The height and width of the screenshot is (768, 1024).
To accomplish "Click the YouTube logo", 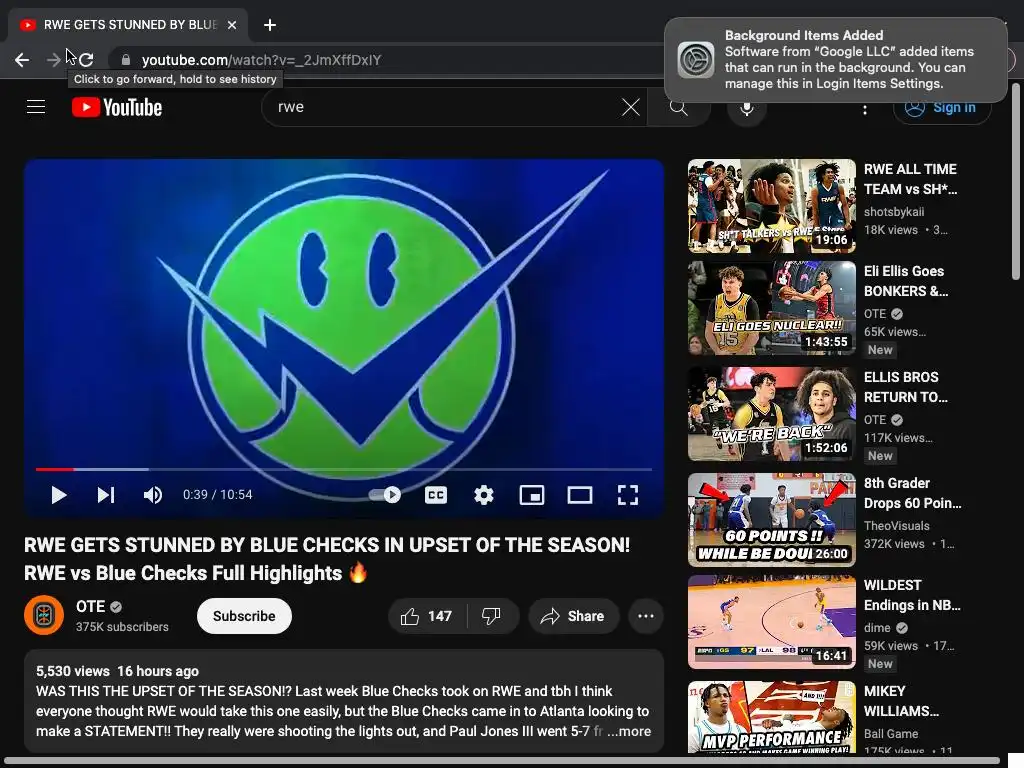I will coord(117,107).
